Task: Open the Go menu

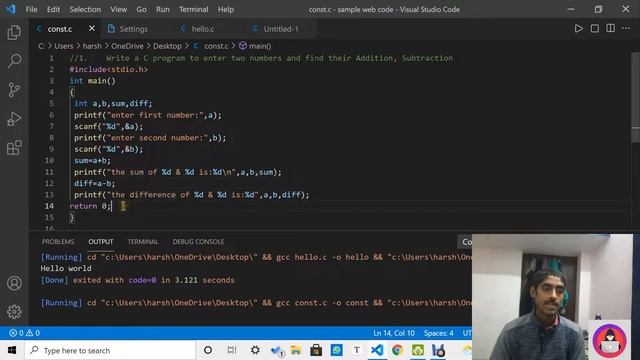Action: coord(141,9)
